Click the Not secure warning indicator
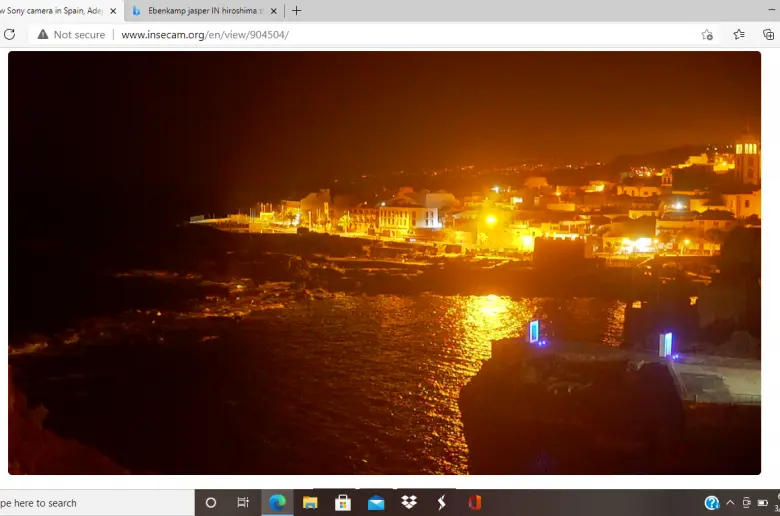This screenshot has width=780, height=516. tap(71, 34)
